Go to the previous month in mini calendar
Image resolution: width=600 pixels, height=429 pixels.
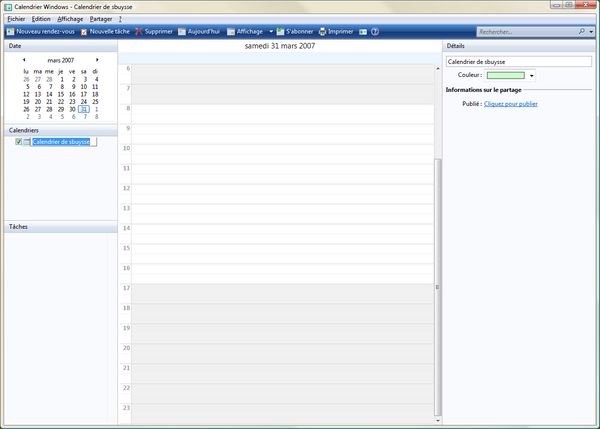(24, 60)
